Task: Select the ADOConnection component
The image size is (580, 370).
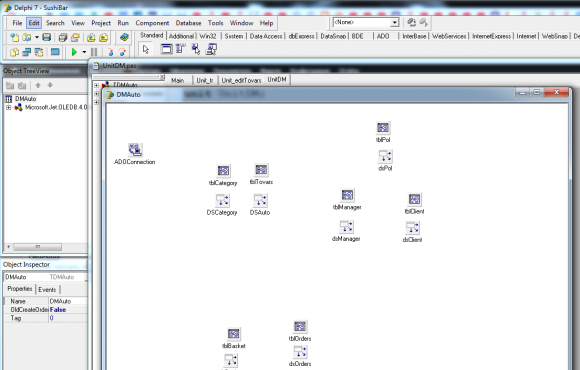Action: 135,150
